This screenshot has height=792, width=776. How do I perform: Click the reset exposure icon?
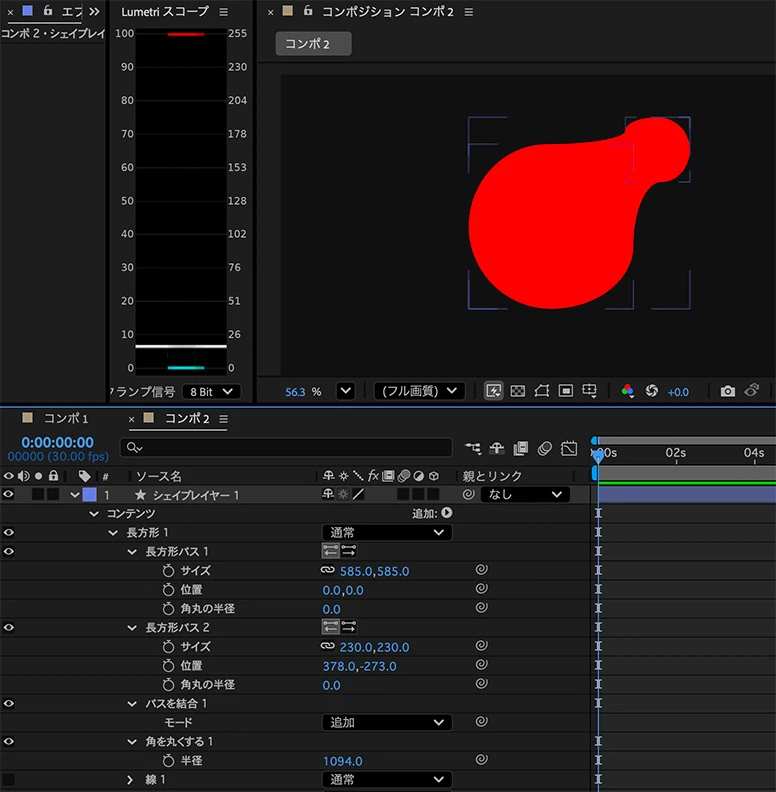click(x=652, y=391)
